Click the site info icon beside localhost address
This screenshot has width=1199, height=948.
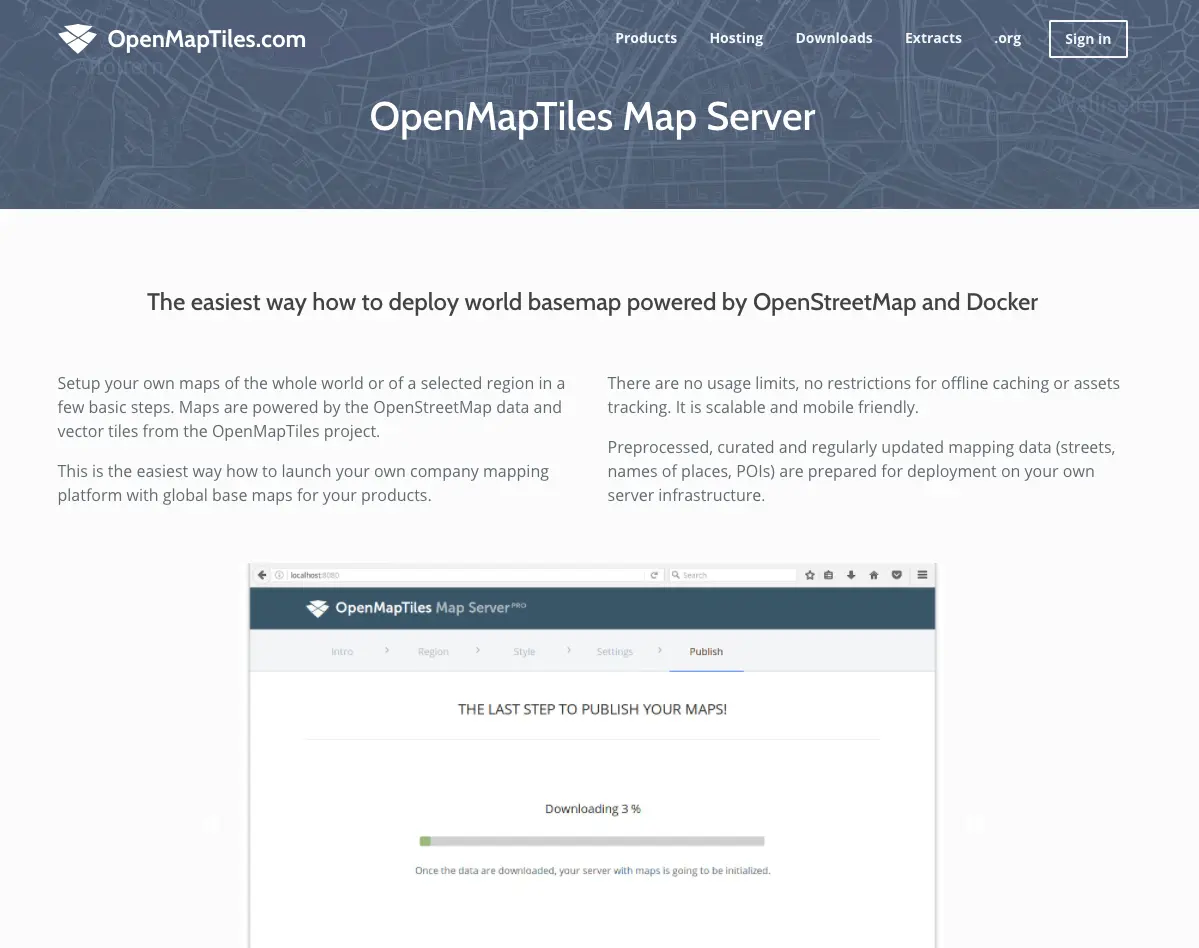pyautogui.click(x=279, y=575)
